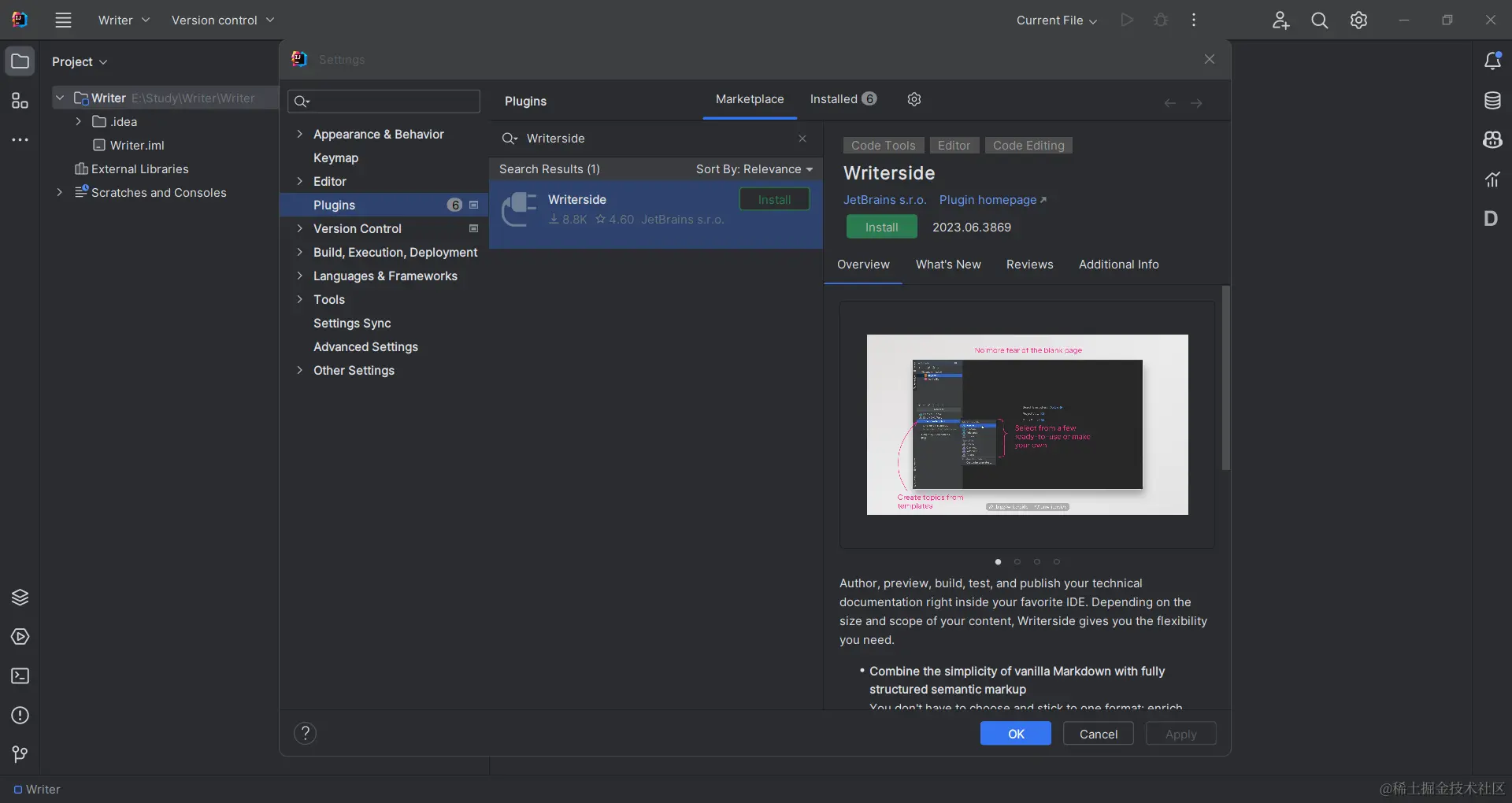Open the plugins gear options icon
Screen dimensions: 1512x803
(914, 99)
